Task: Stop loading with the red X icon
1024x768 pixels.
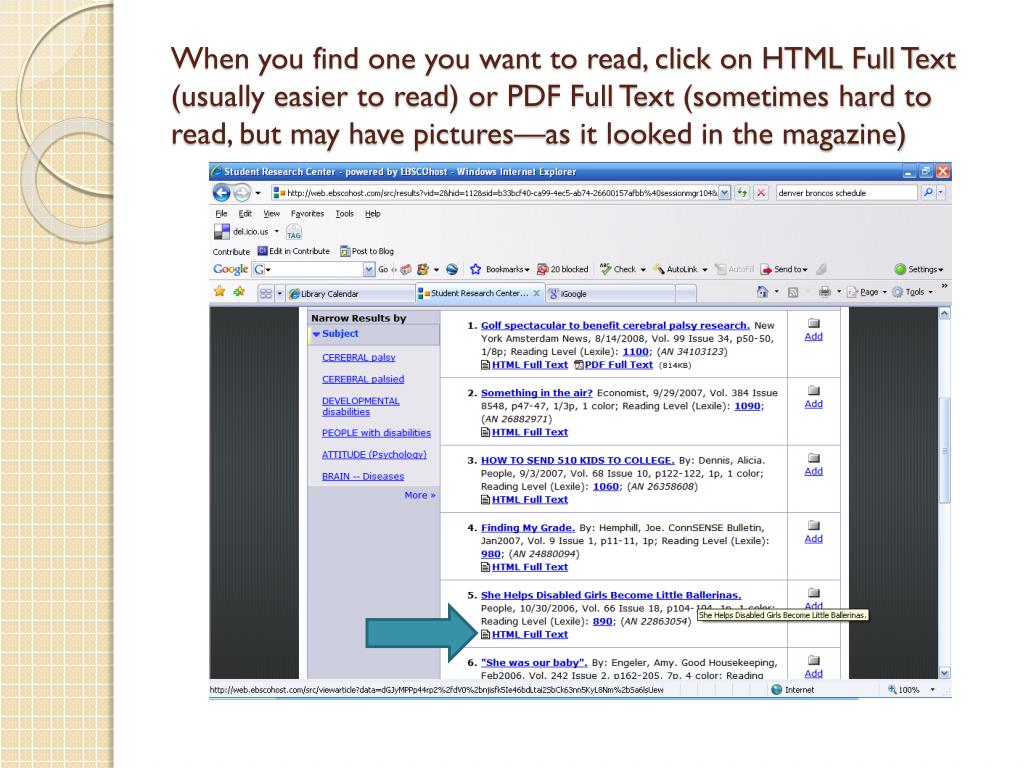Action: pos(761,193)
